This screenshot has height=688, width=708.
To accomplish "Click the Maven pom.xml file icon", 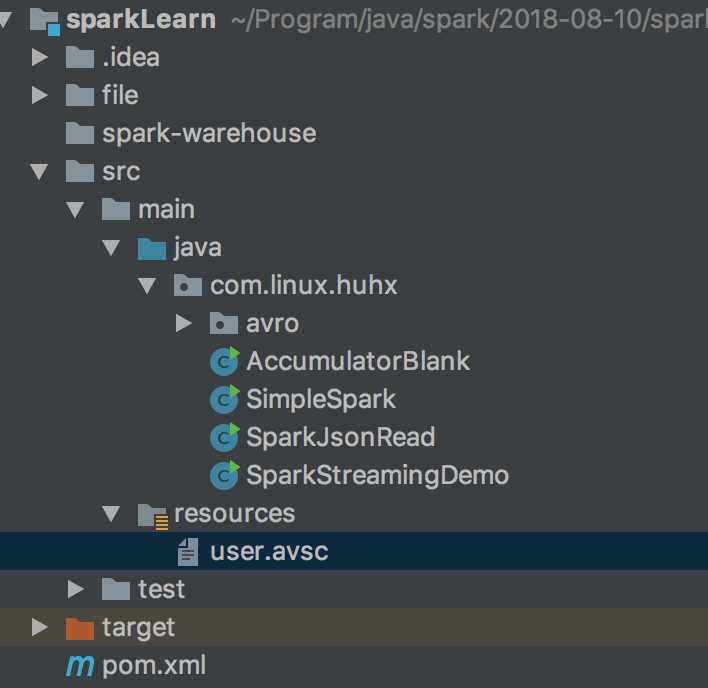I will 79,665.
